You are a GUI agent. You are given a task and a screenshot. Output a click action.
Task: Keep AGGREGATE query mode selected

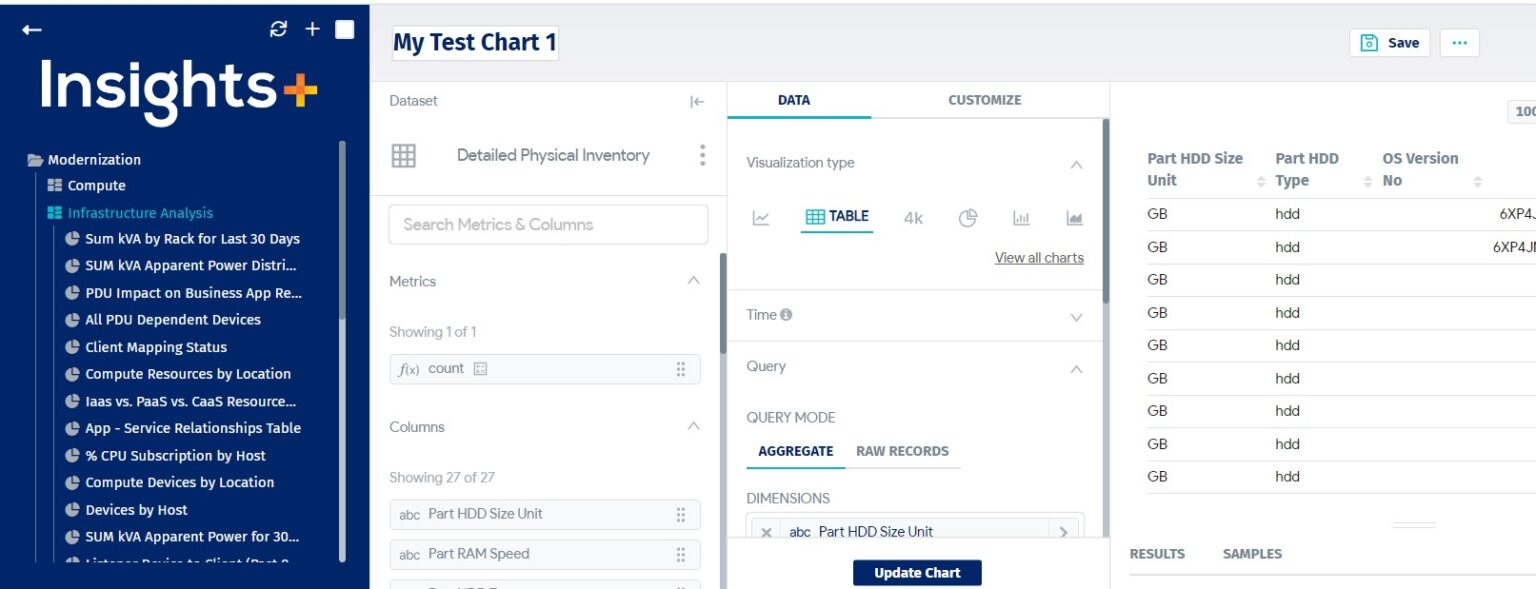click(795, 451)
